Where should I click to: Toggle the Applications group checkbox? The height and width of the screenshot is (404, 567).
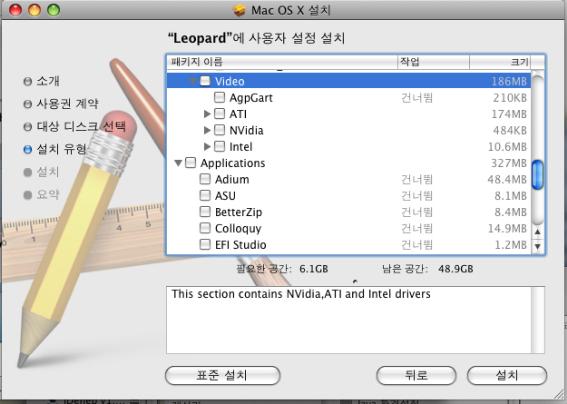click(x=191, y=162)
